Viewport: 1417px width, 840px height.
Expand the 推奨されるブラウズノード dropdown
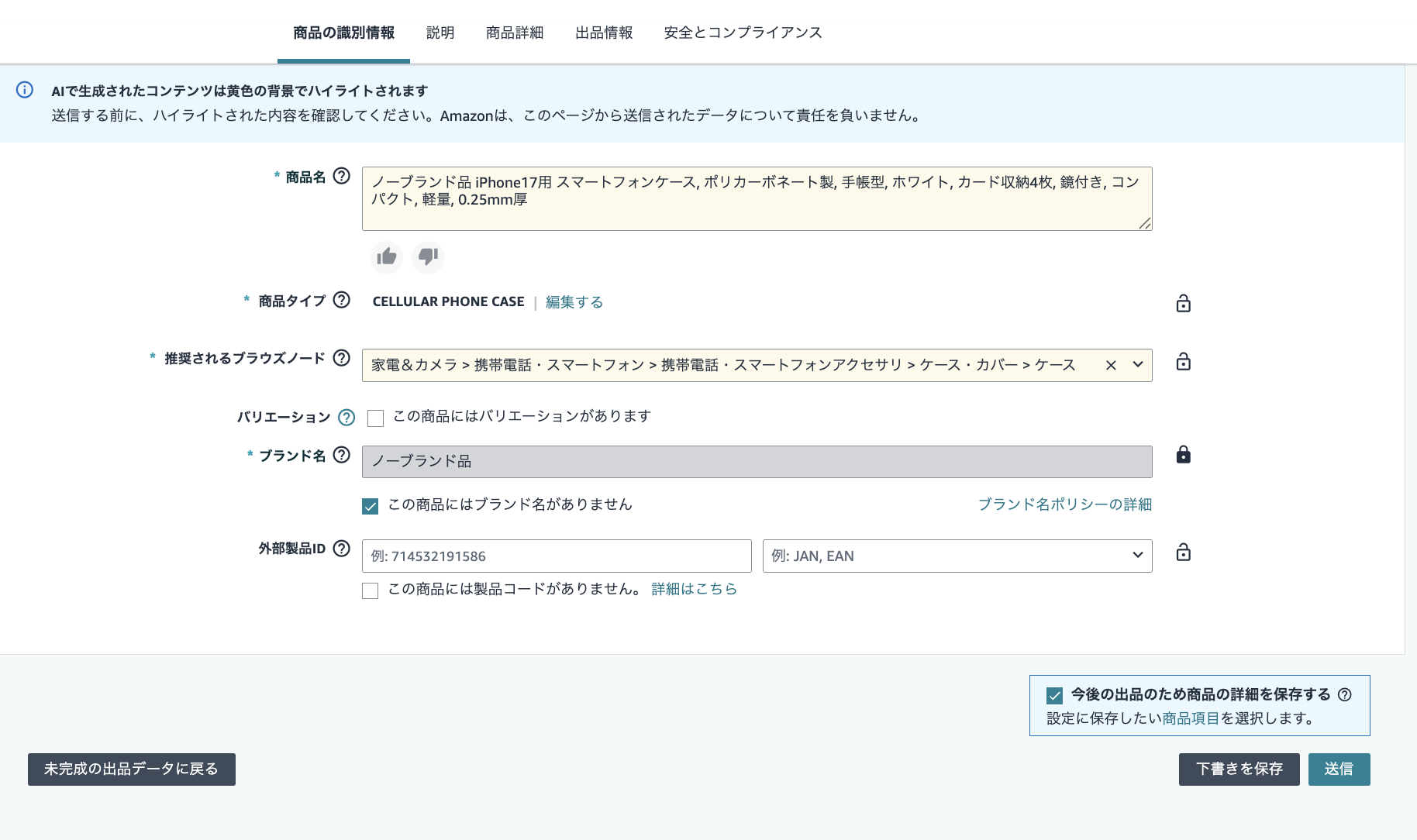pos(1137,365)
